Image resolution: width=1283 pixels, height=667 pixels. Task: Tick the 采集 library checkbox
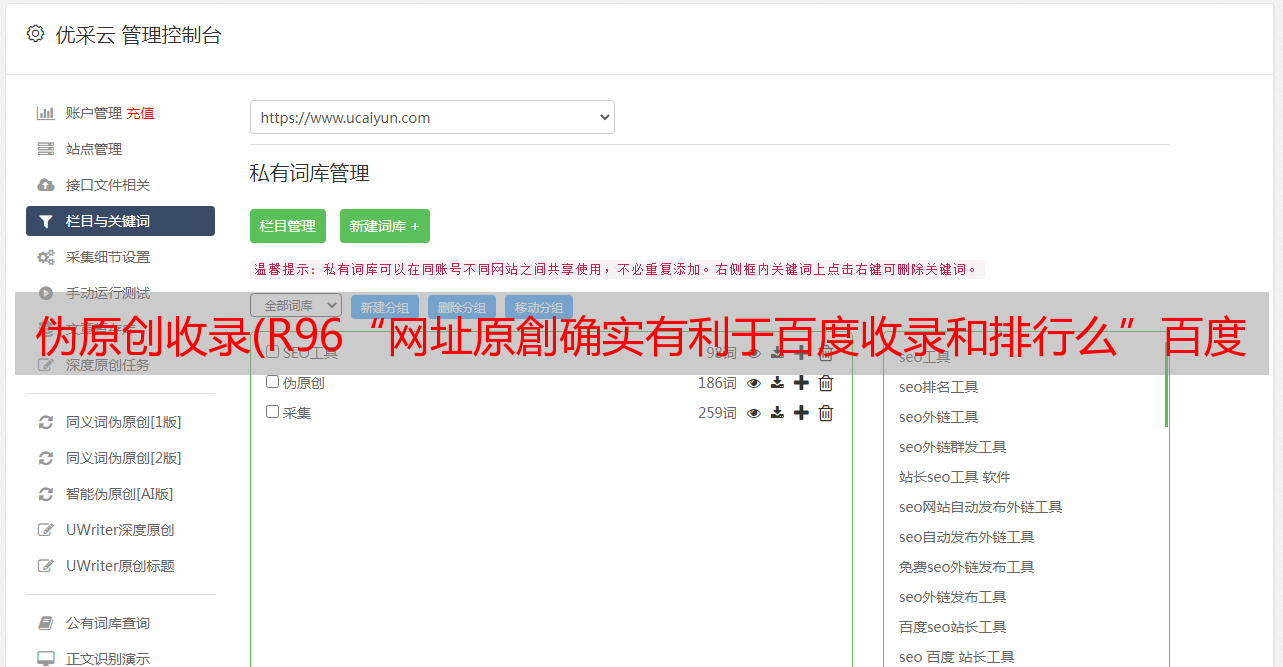[272, 411]
